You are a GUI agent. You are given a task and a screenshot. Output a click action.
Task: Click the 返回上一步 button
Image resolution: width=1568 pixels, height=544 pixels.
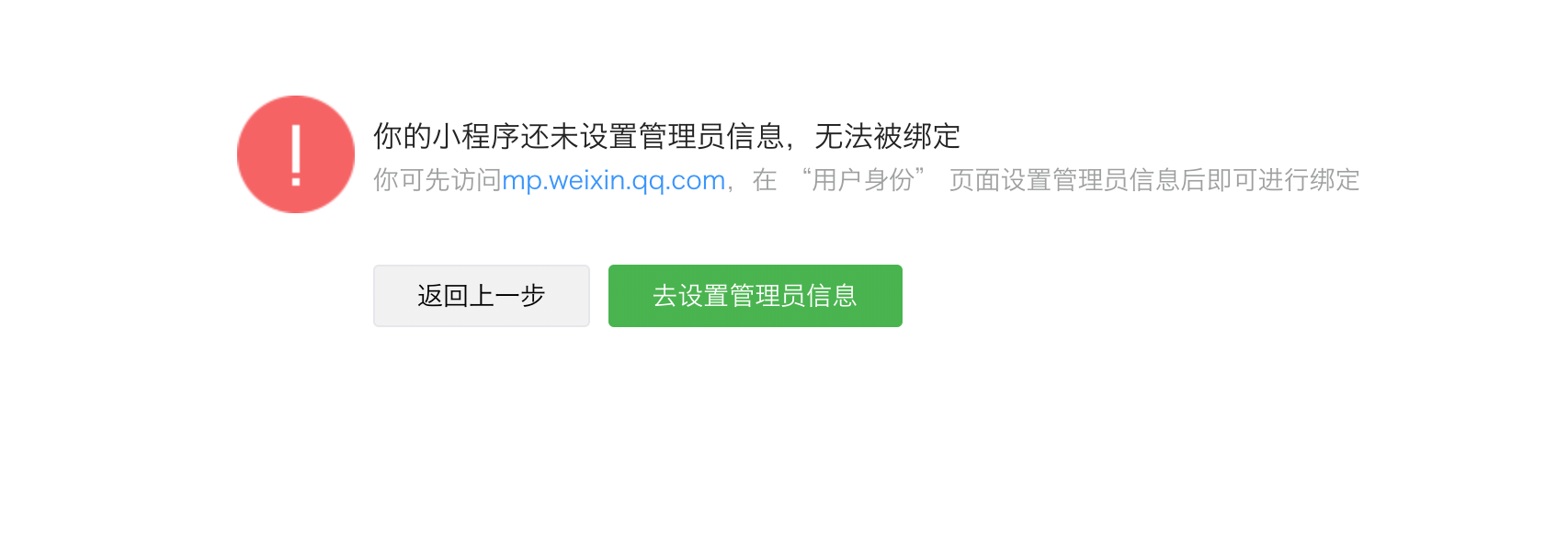pyautogui.click(x=482, y=296)
